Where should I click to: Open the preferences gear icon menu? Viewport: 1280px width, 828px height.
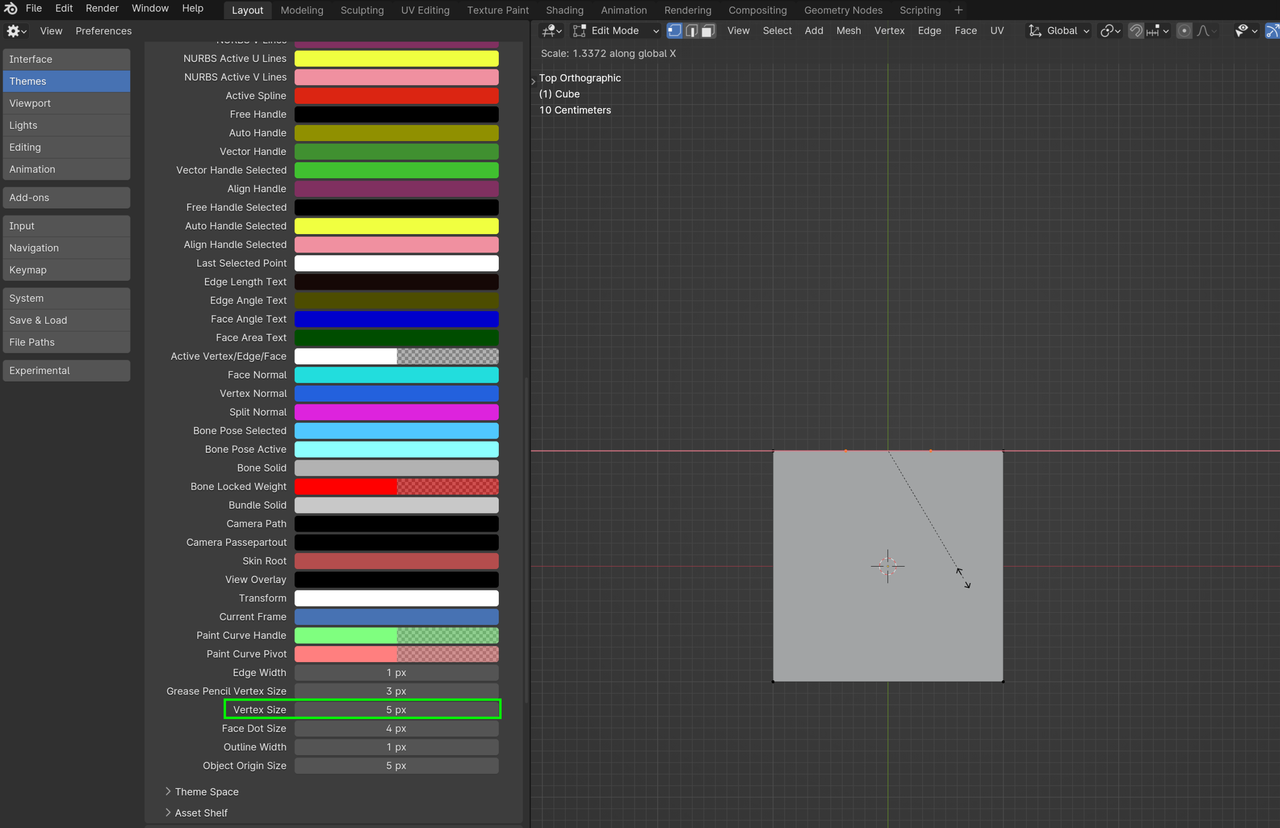coord(15,31)
